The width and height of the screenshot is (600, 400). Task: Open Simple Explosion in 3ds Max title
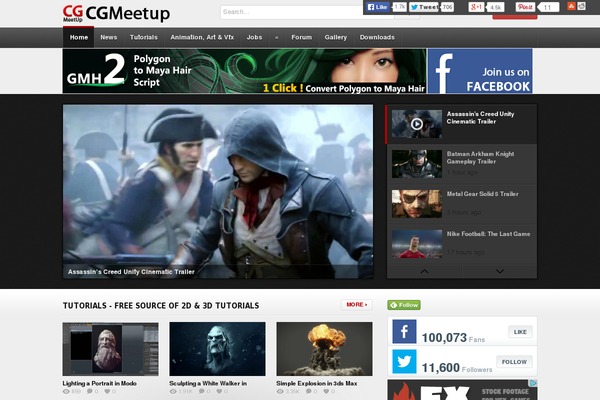tap(317, 383)
